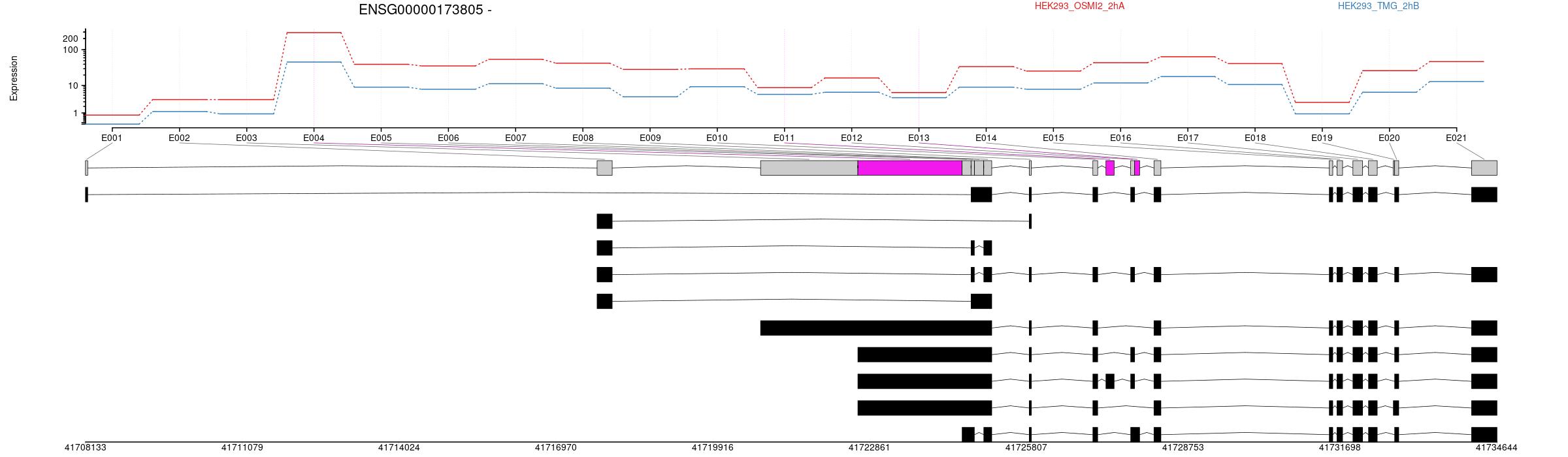The width and height of the screenshot is (1568, 457).
Task: Click exon label E006
Action: (448, 138)
